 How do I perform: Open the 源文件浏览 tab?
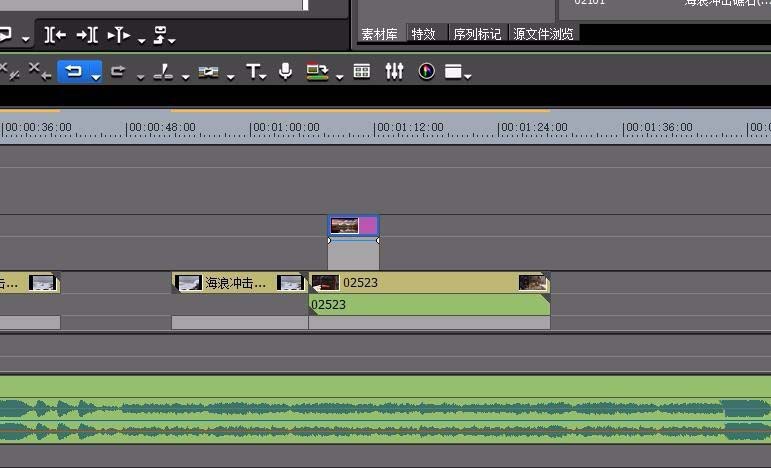click(x=544, y=34)
